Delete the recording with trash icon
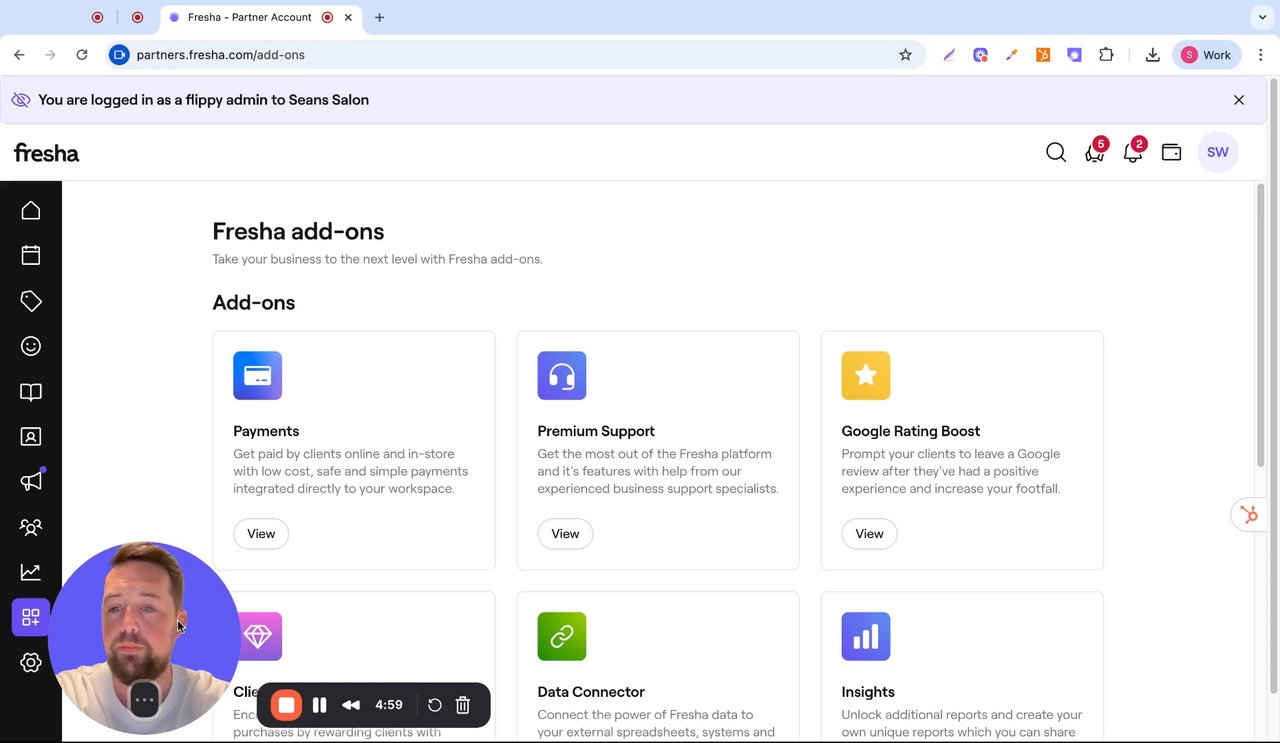The height and width of the screenshot is (743, 1280). click(x=463, y=705)
